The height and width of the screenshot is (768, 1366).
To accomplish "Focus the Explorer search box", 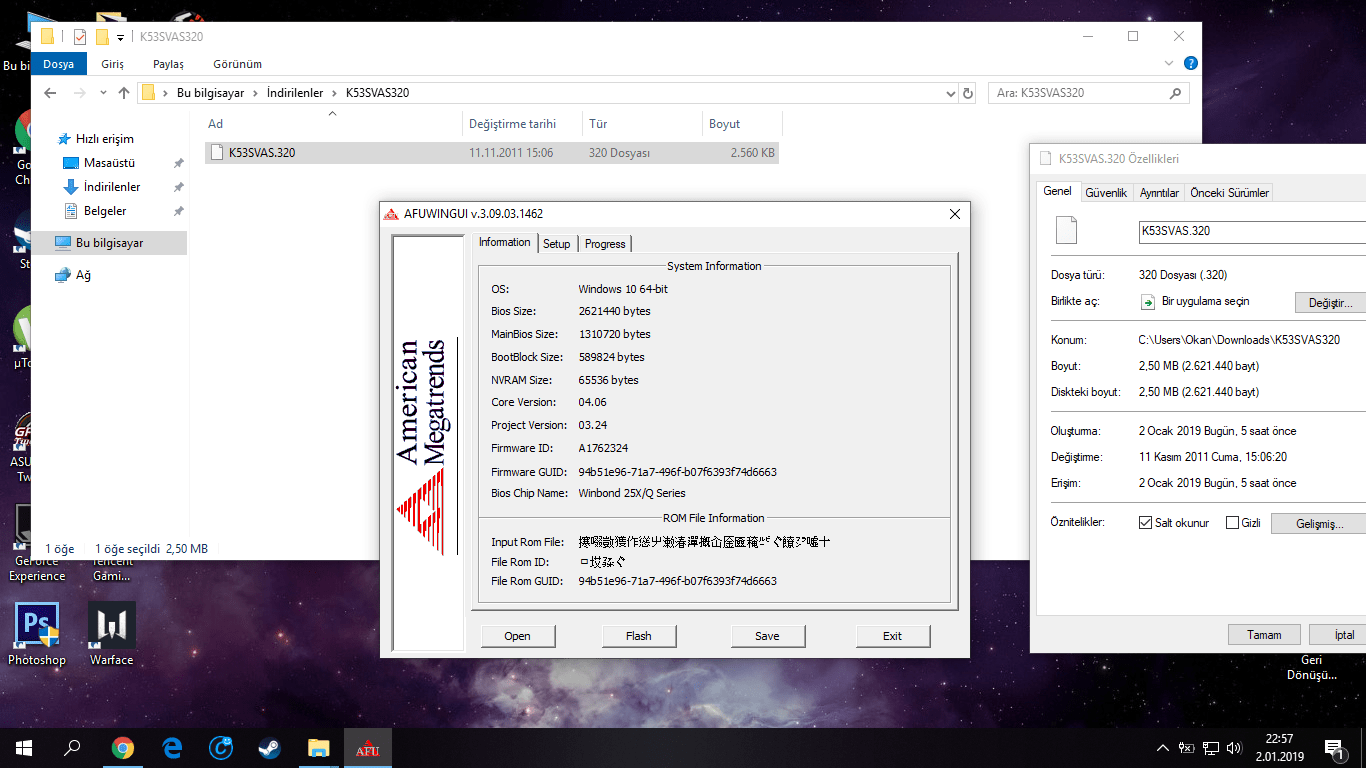I will coord(1078,93).
